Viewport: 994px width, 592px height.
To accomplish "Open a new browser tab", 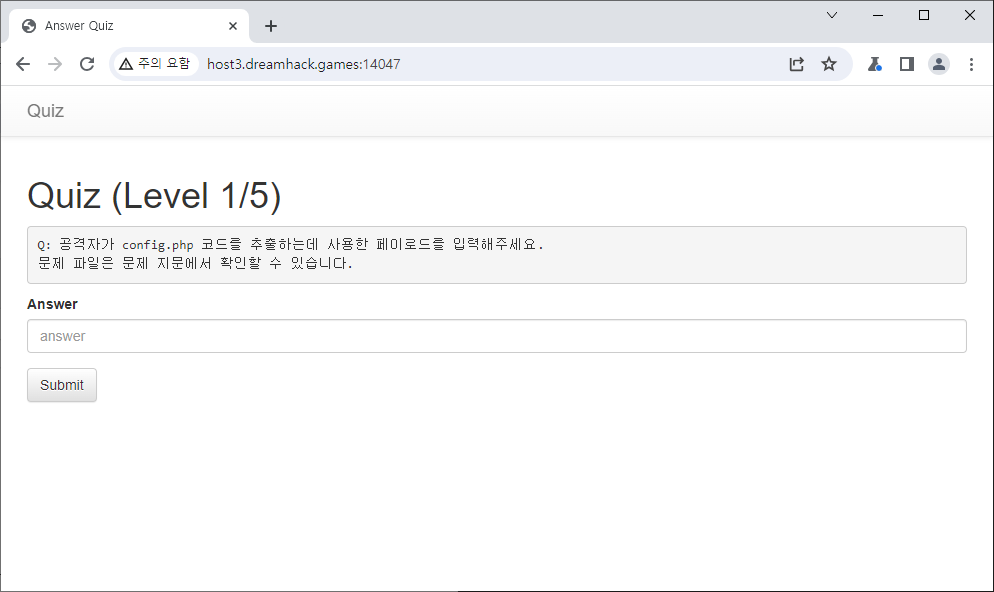I will [271, 26].
